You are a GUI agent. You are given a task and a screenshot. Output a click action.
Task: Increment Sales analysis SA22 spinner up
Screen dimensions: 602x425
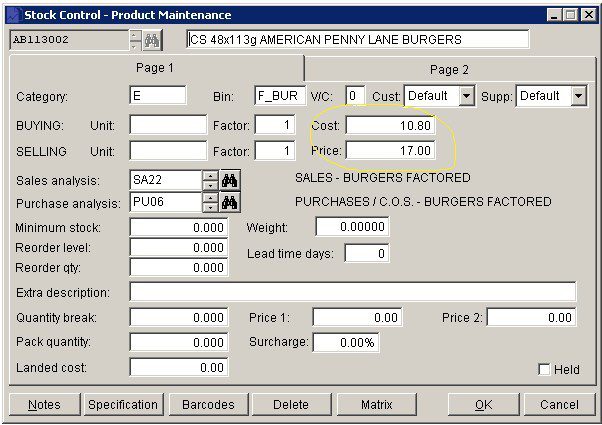pos(210,176)
